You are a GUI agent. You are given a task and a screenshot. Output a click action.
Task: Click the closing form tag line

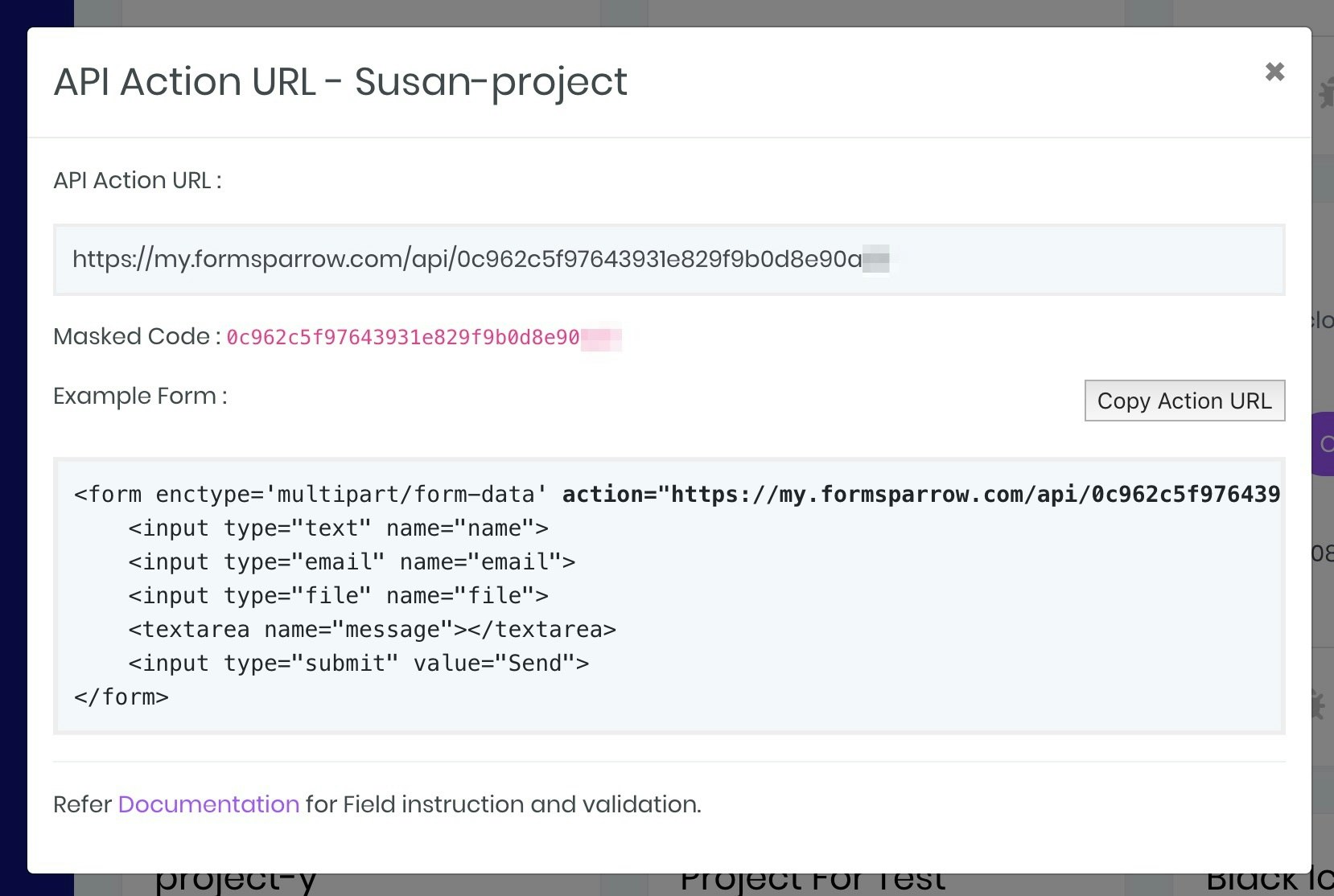point(121,697)
